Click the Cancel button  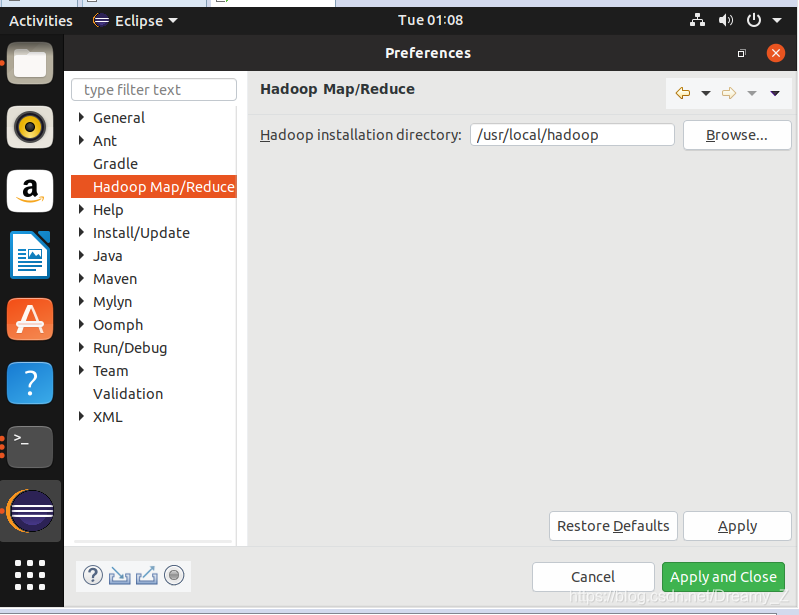click(593, 577)
